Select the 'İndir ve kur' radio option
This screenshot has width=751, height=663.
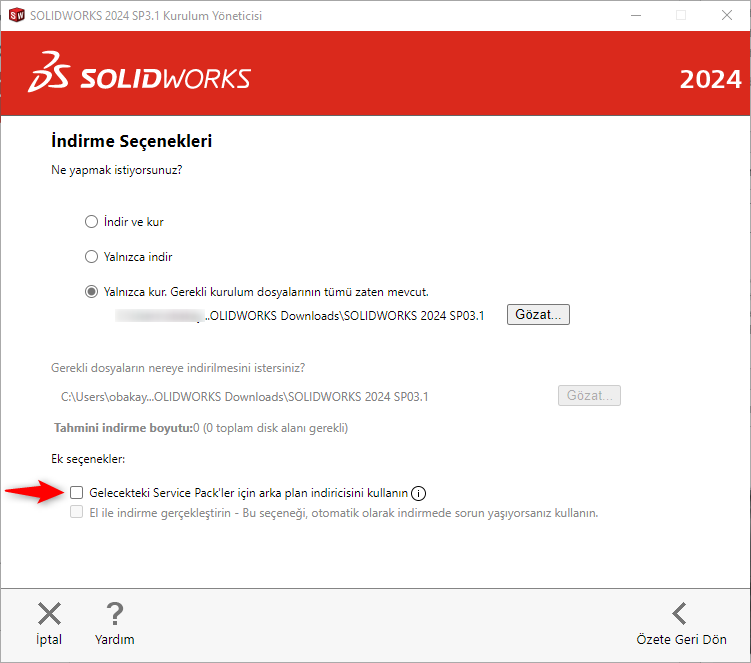click(x=91, y=222)
